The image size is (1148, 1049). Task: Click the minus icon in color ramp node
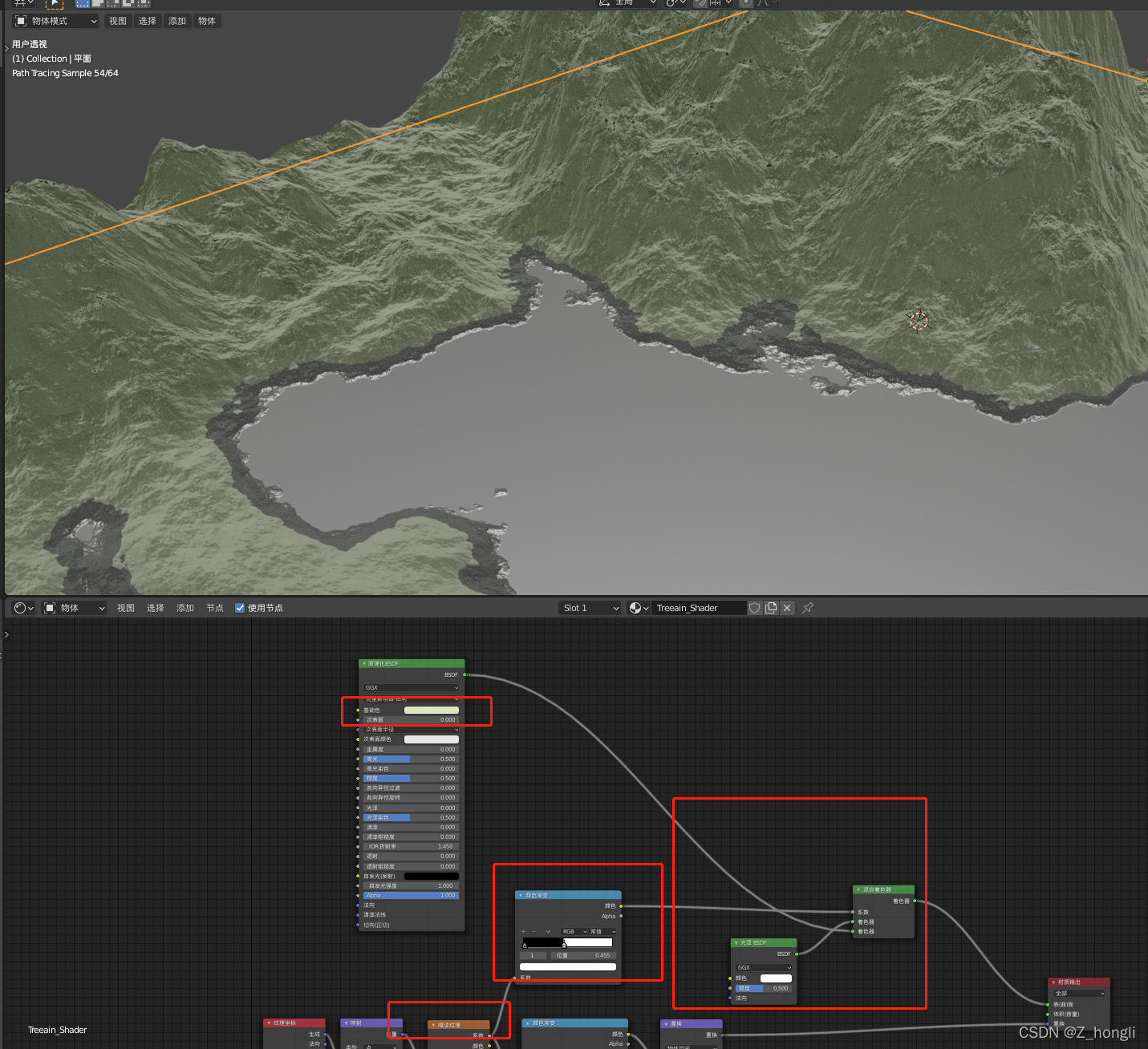click(x=534, y=932)
